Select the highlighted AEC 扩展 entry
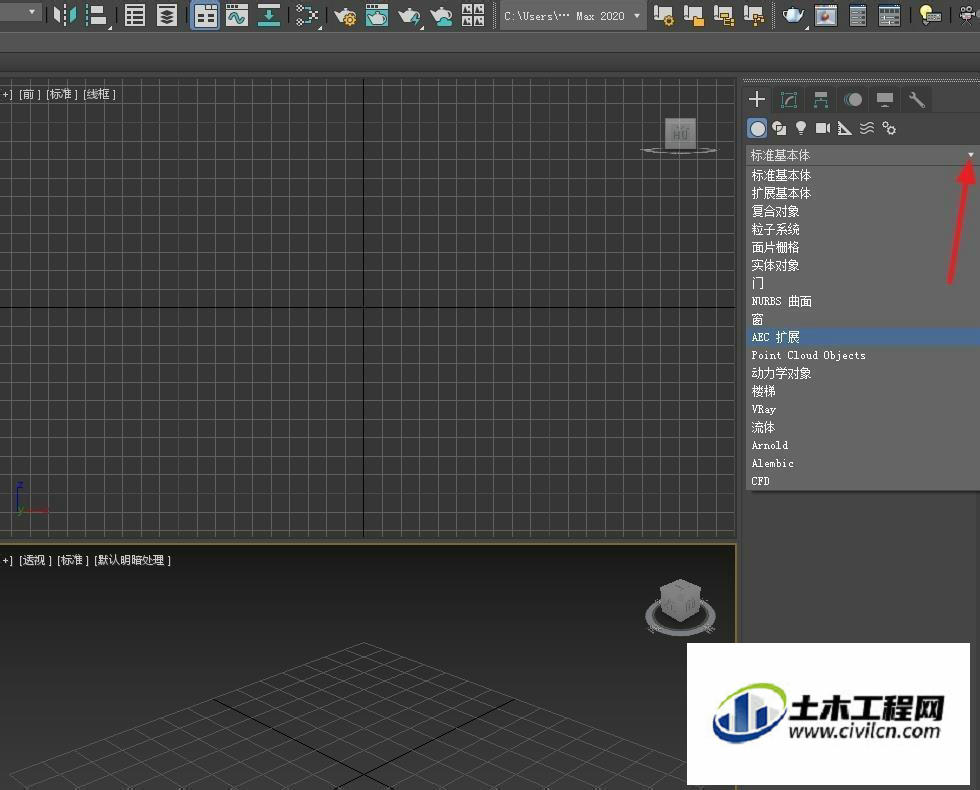The height and width of the screenshot is (790, 980). click(862, 337)
